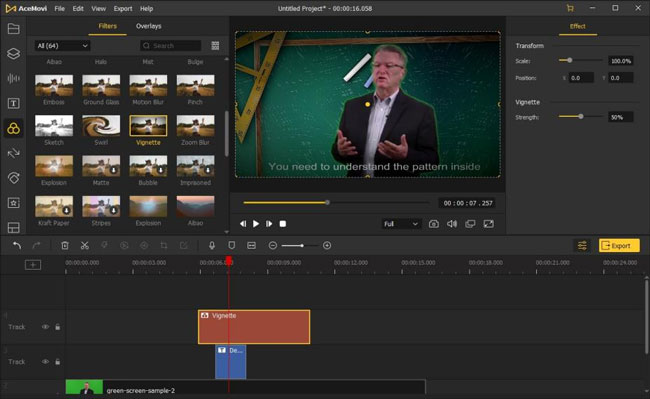
Task: Click the preview playback progress slider
Action: [336, 203]
